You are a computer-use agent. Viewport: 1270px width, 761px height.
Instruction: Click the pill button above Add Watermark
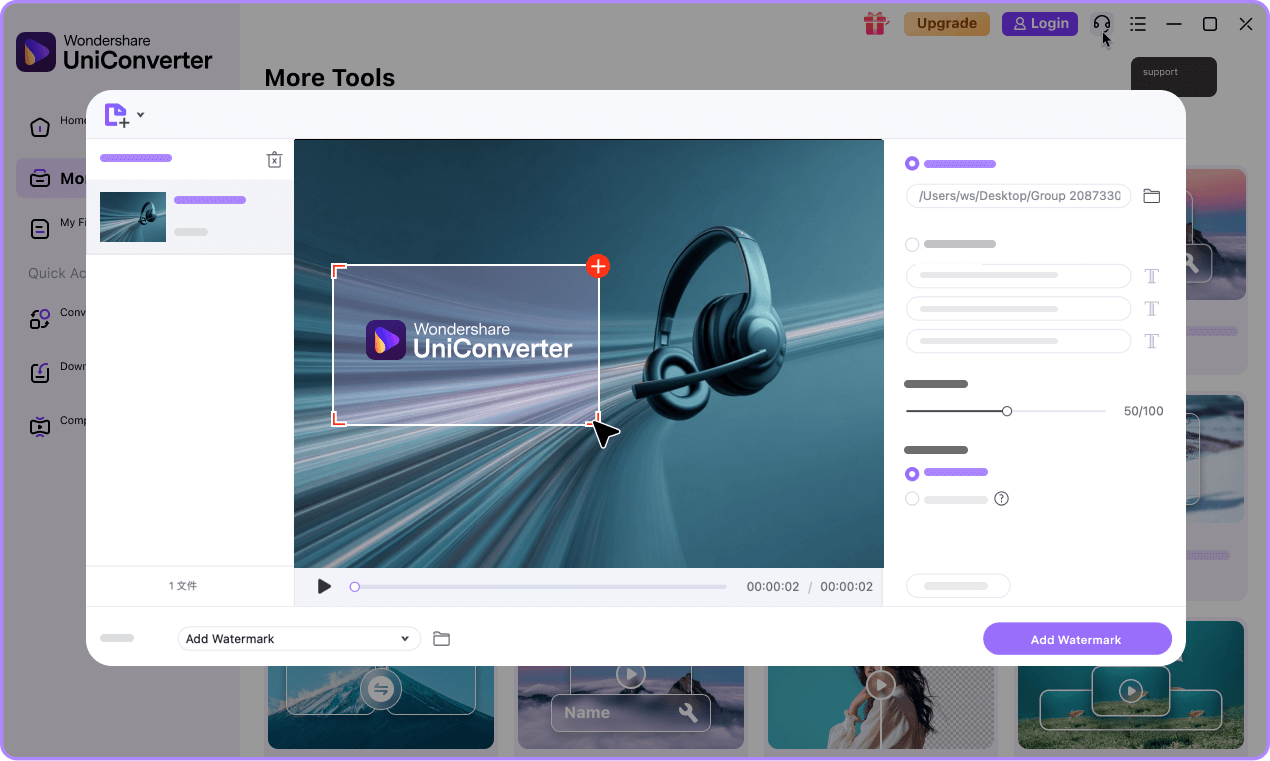(958, 586)
